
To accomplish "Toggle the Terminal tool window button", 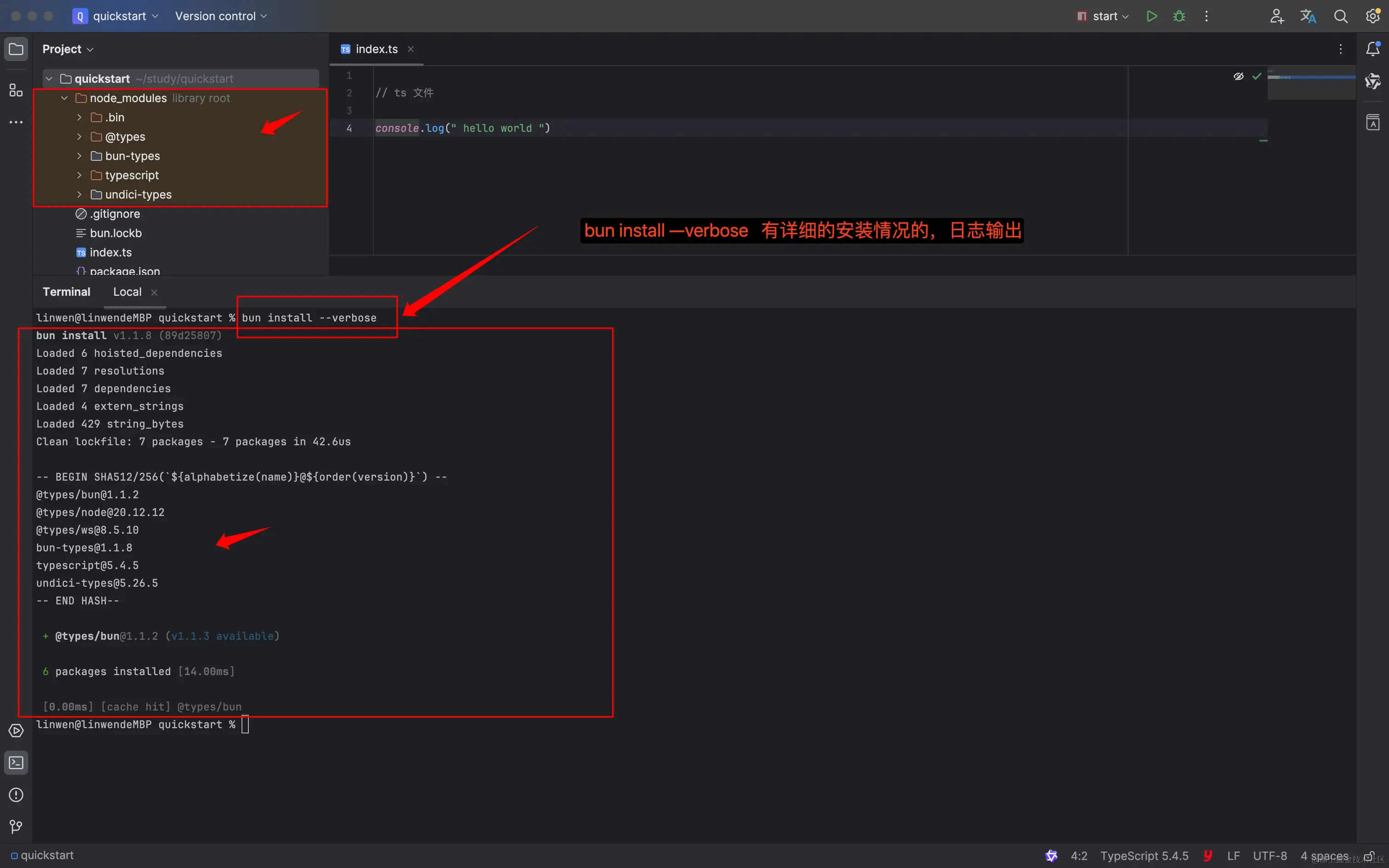I will [x=16, y=763].
